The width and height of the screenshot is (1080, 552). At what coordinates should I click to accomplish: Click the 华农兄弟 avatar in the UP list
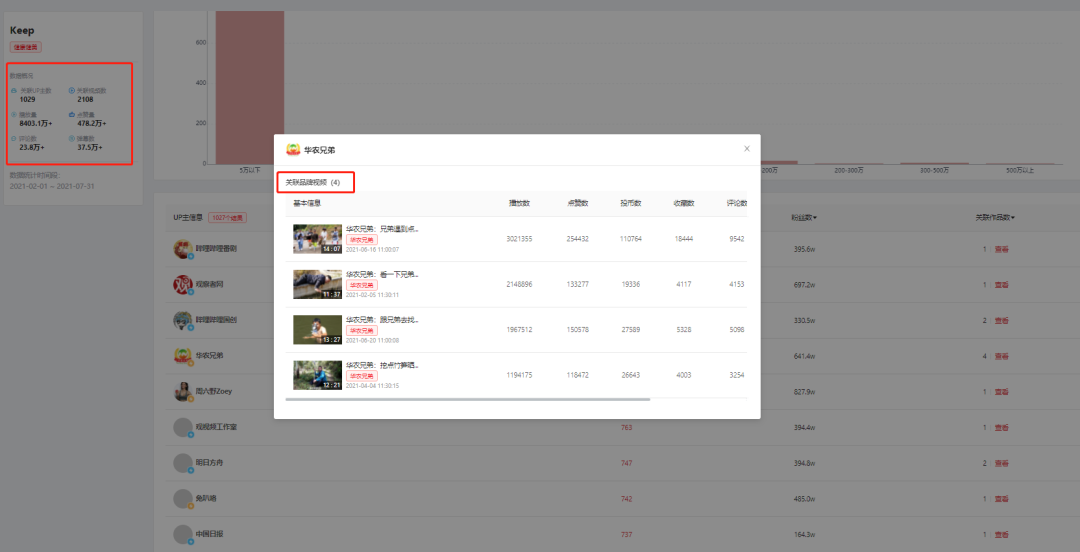click(183, 356)
